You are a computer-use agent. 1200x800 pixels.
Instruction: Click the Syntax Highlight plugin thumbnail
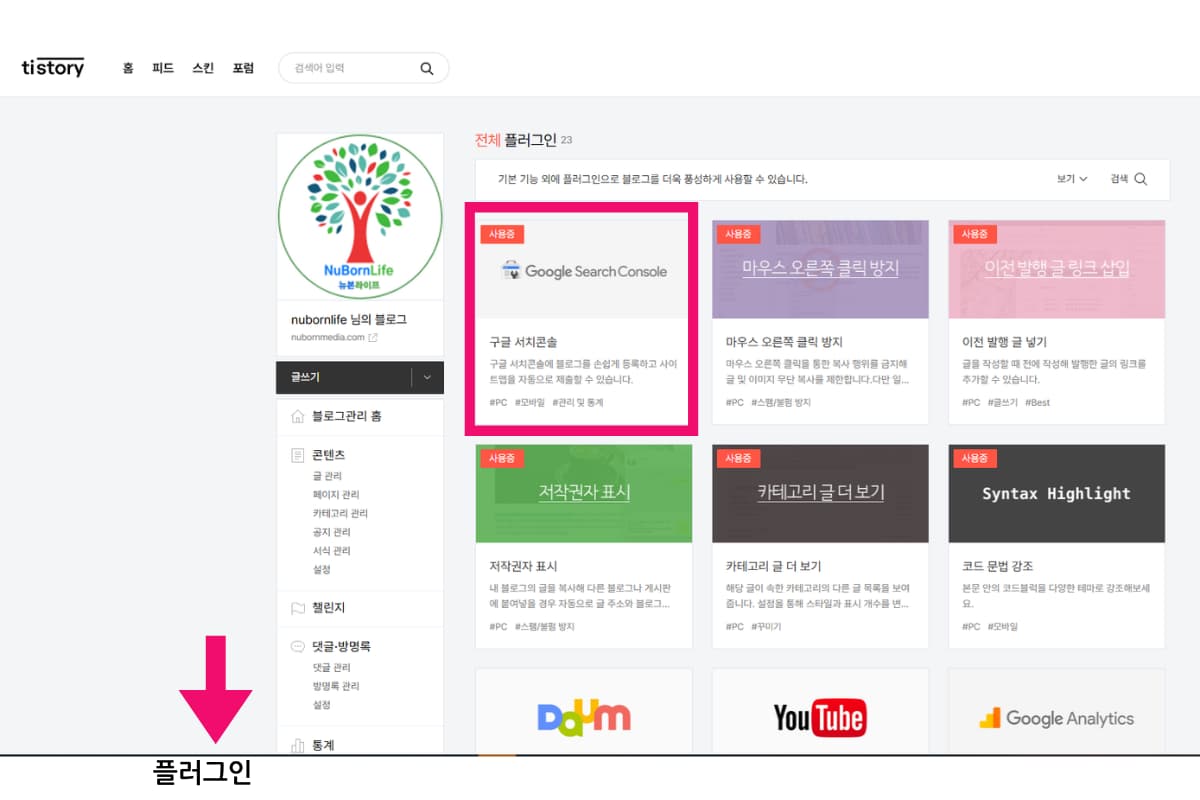pyautogui.click(x=1056, y=493)
